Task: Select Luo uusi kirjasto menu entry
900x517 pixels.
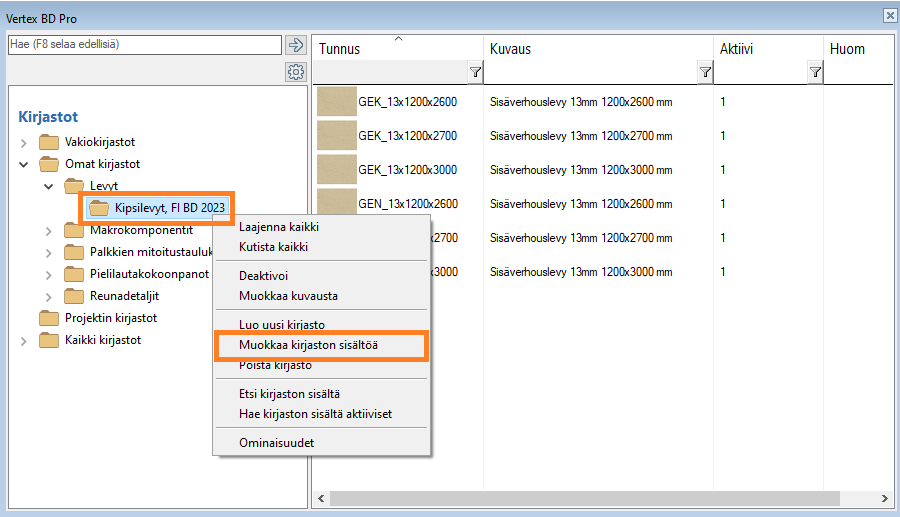Action: click(281, 325)
